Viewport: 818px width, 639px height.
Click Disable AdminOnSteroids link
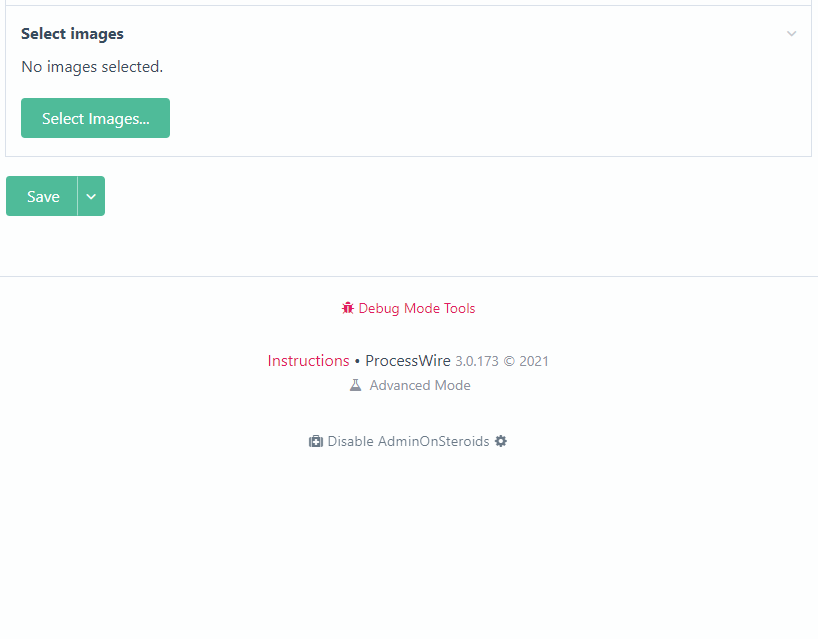point(408,441)
